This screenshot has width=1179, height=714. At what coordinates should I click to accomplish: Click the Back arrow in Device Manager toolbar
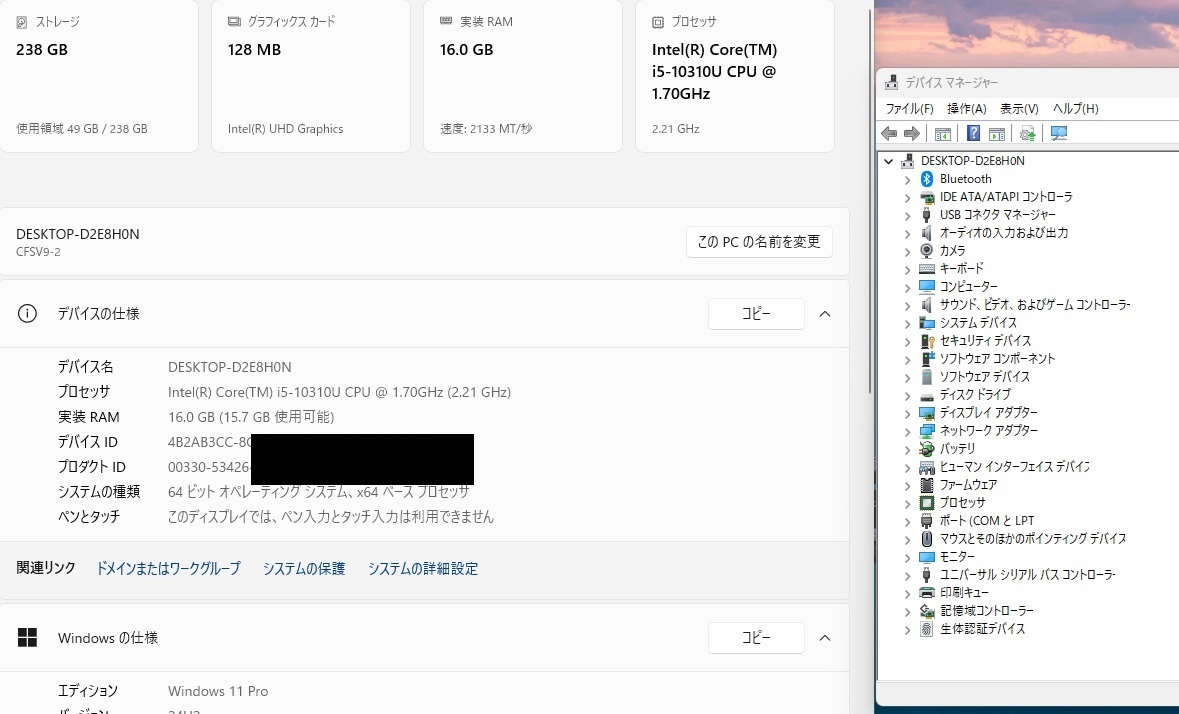(889, 134)
